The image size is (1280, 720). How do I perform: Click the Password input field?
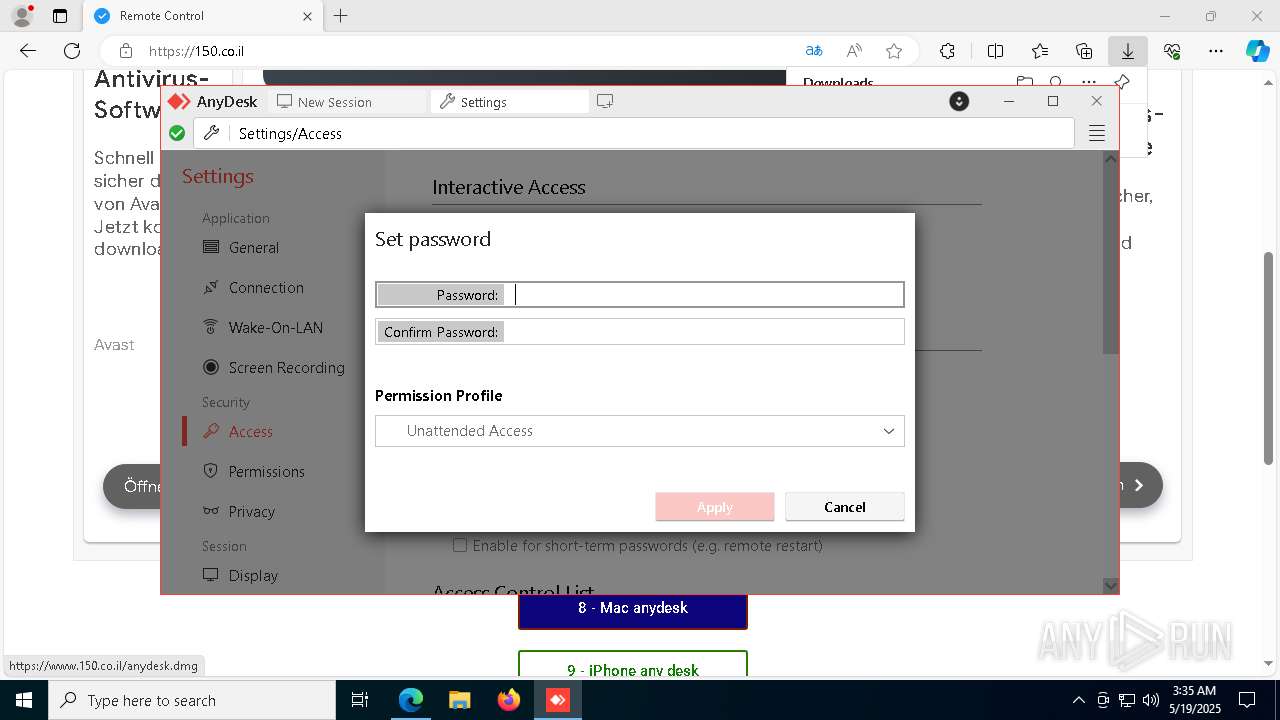point(640,295)
